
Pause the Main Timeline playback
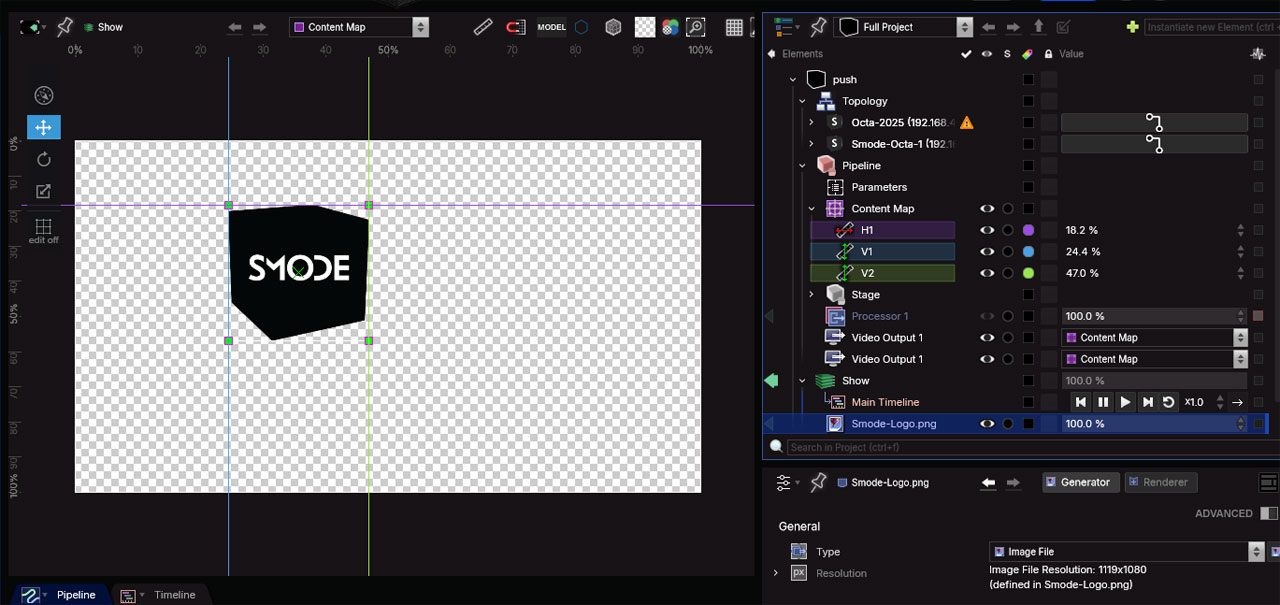[1103, 402]
